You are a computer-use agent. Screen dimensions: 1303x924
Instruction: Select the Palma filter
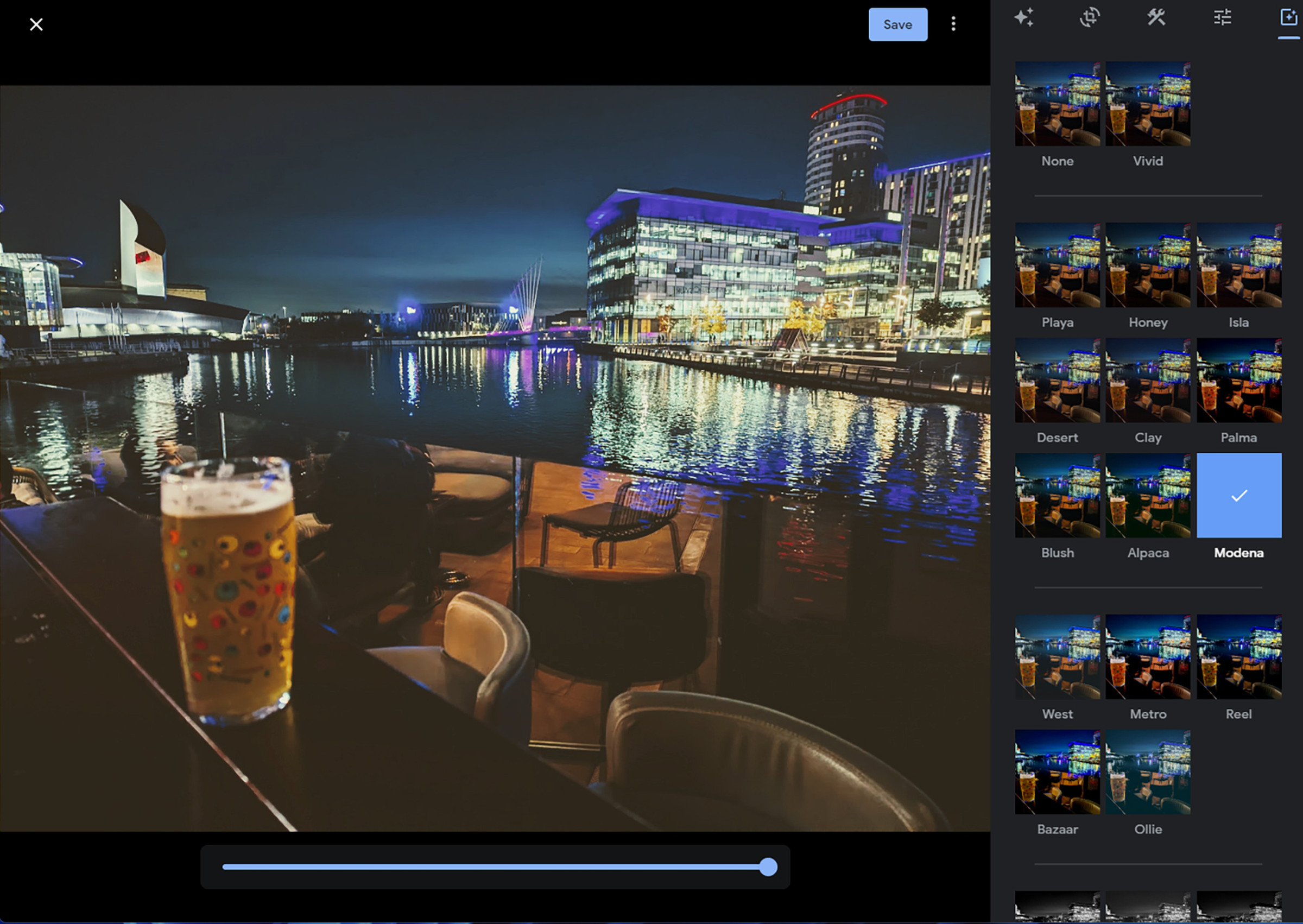click(1239, 380)
